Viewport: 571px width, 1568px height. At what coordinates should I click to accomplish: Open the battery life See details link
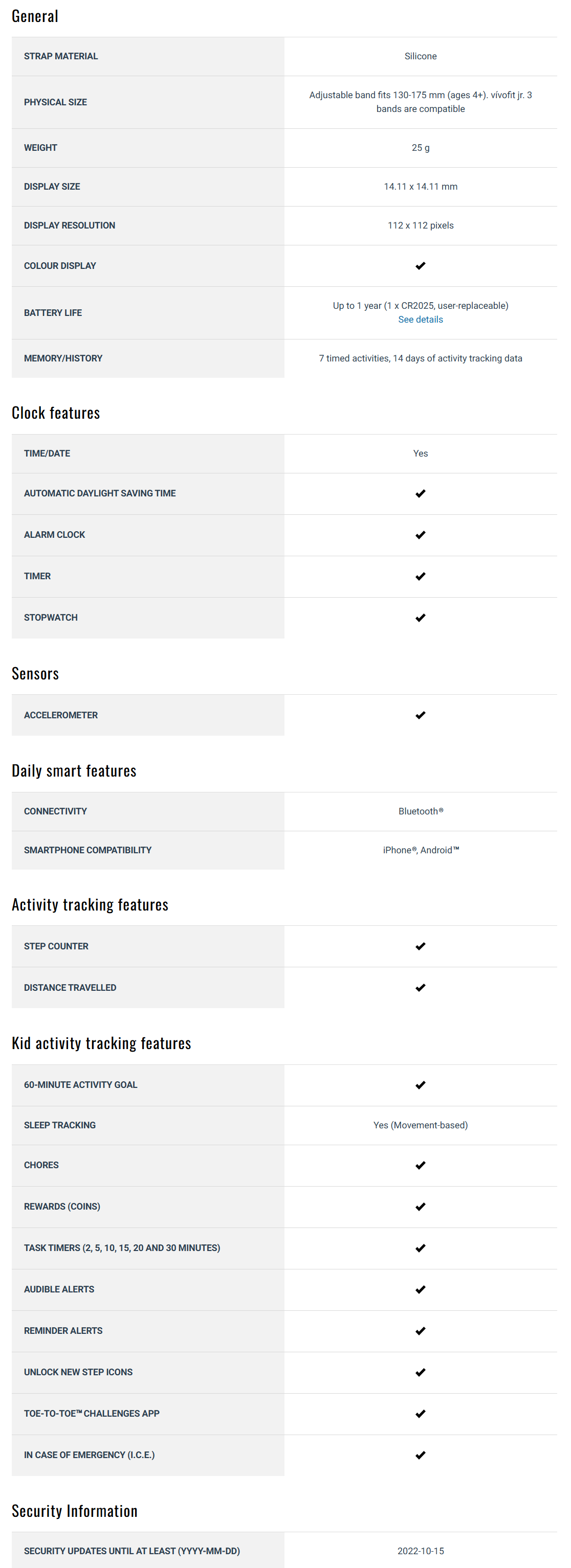(420, 320)
